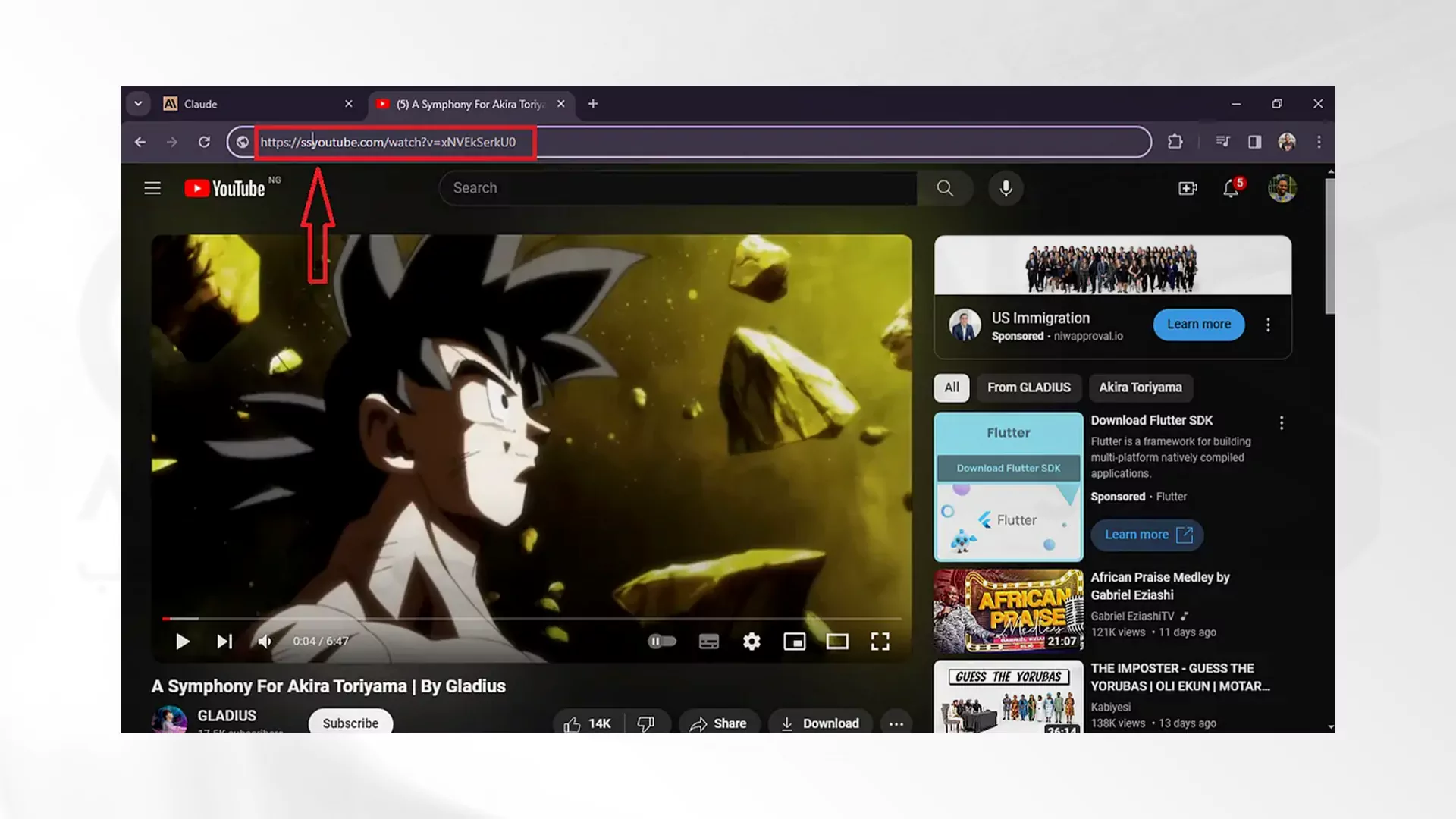This screenshot has height=819, width=1456.
Task: Play the video with the play button
Action: pyautogui.click(x=182, y=642)
